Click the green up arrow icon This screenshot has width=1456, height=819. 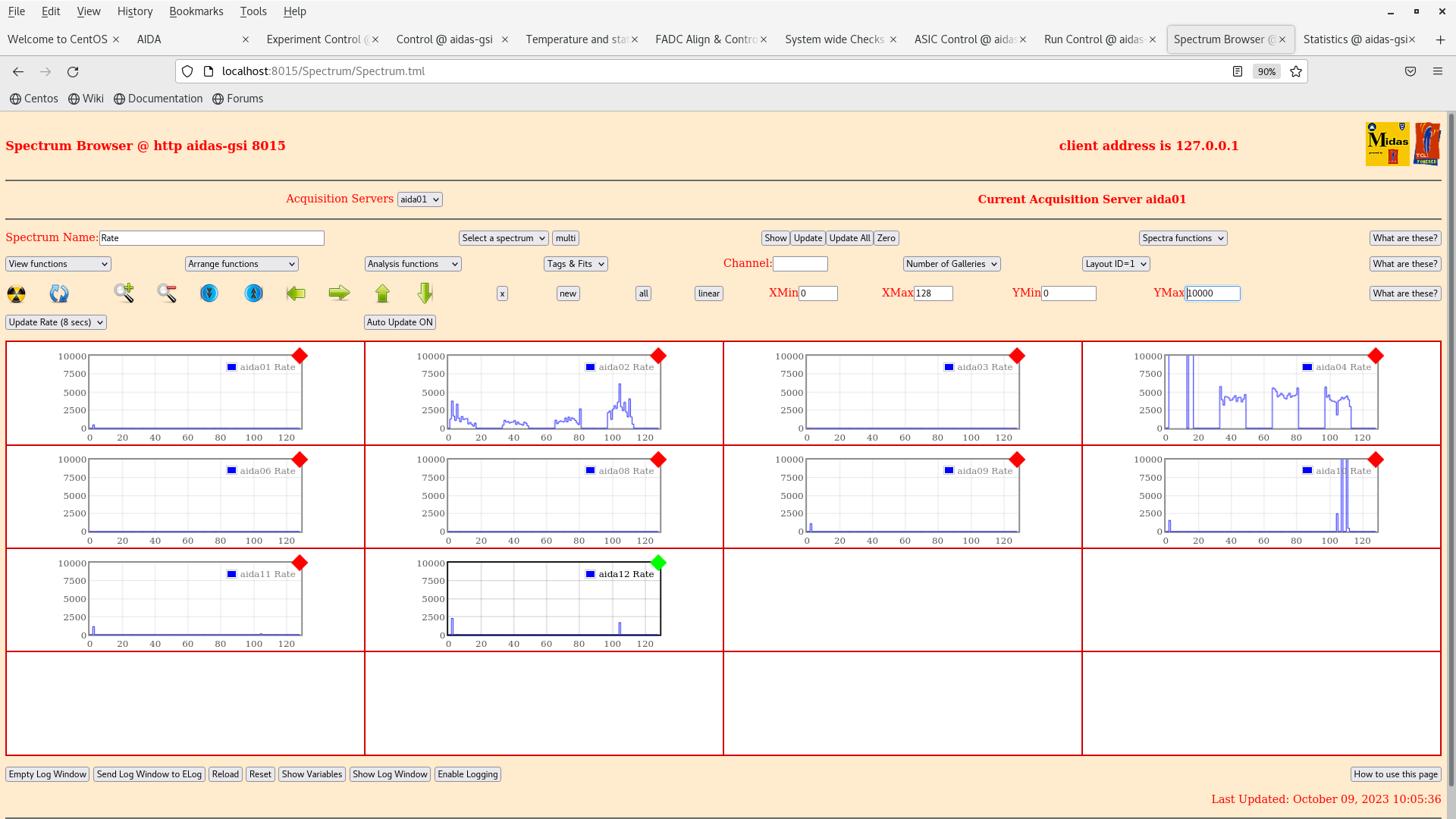pyautogui.click(x=382, y=293)
